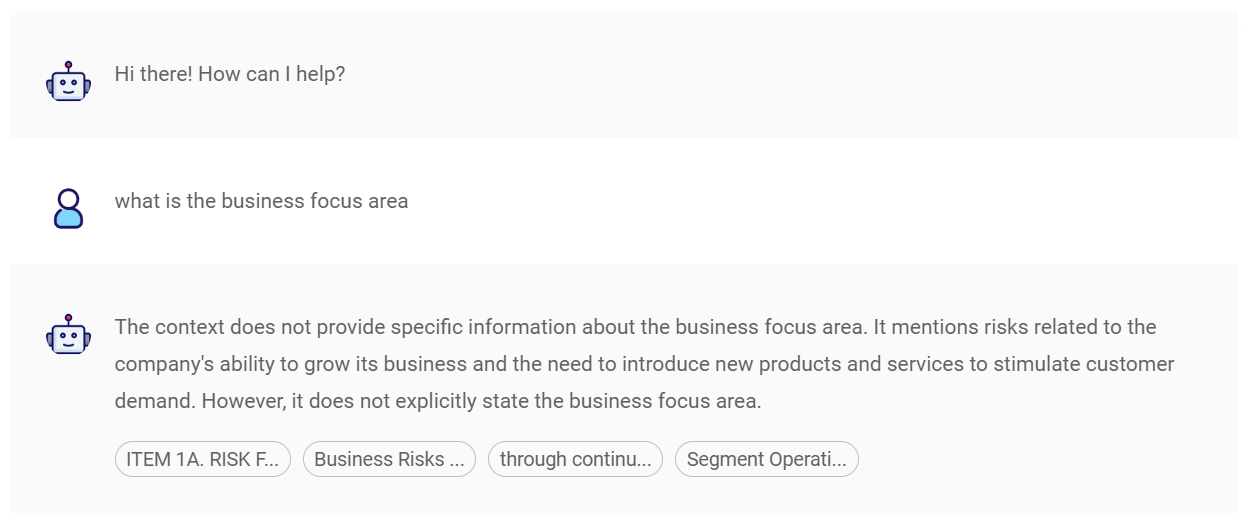The image size is (1246, 520).
Task: Click the robot avatar beside the long answer
Action: pos(68,334)
